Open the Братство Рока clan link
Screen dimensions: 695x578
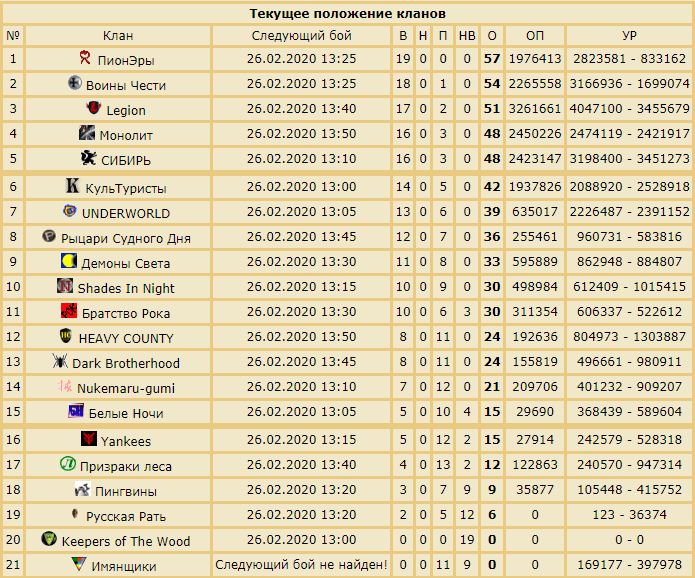(126, 314)
